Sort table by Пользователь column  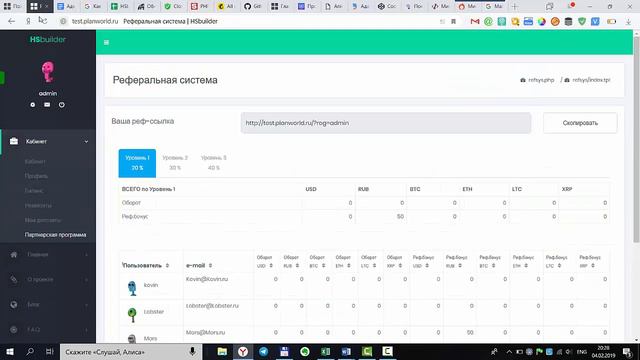point(146,265)
